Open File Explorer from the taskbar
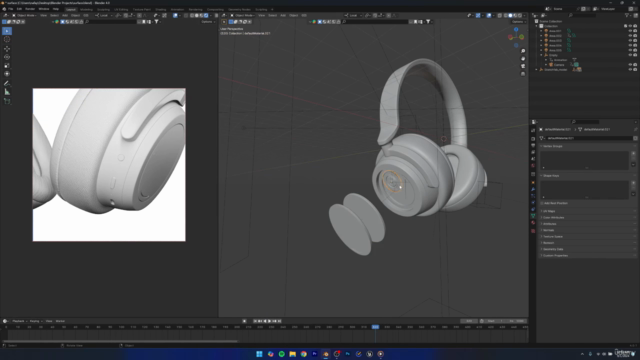Screen dimensions: 640x360 point(293,354)
